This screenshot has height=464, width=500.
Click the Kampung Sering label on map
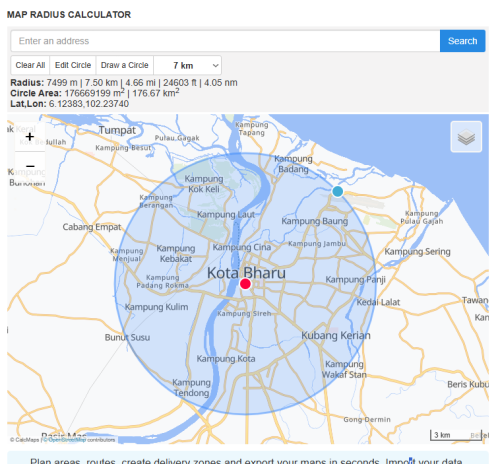coord(417,251)
